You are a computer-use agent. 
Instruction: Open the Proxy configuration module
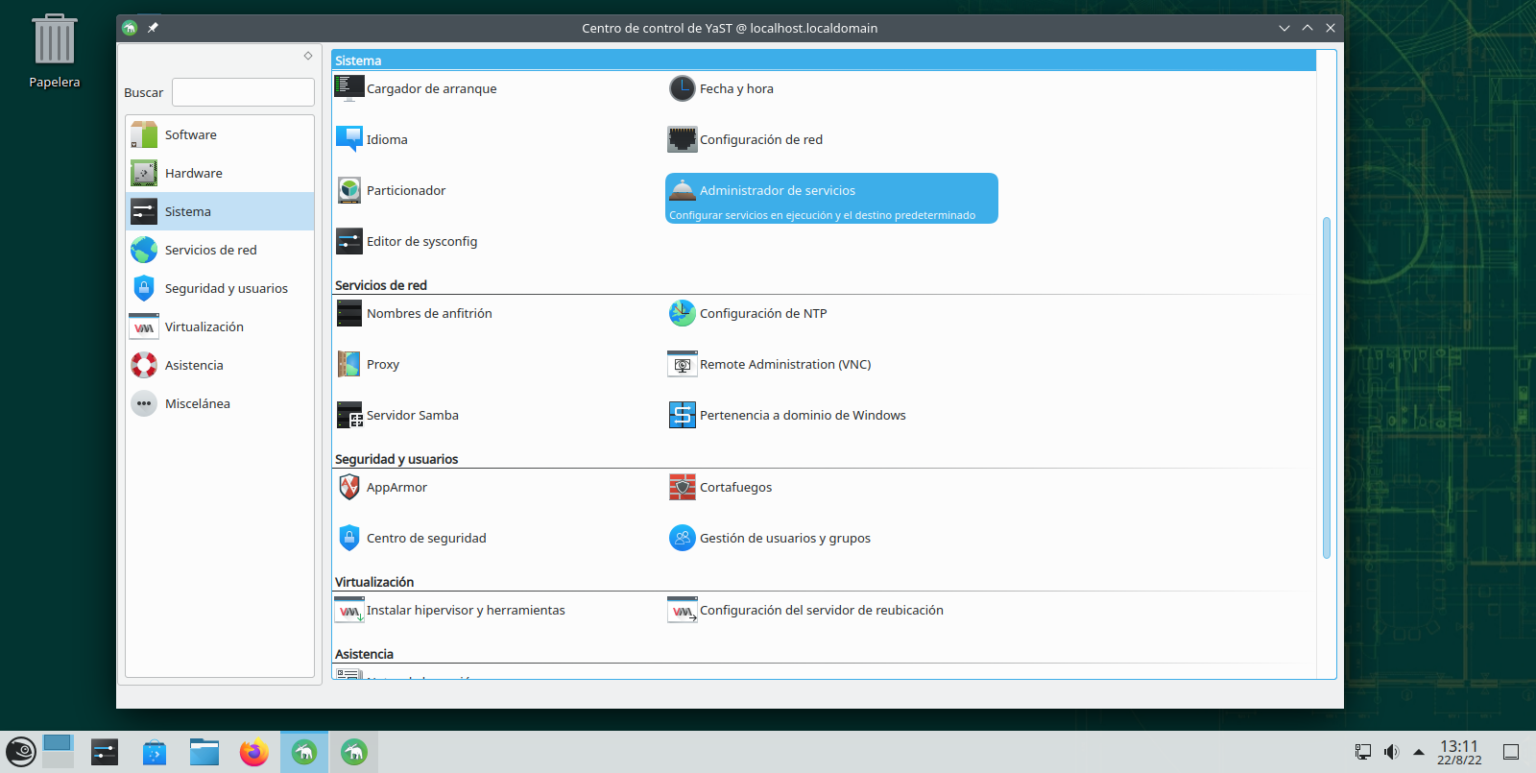384,364
